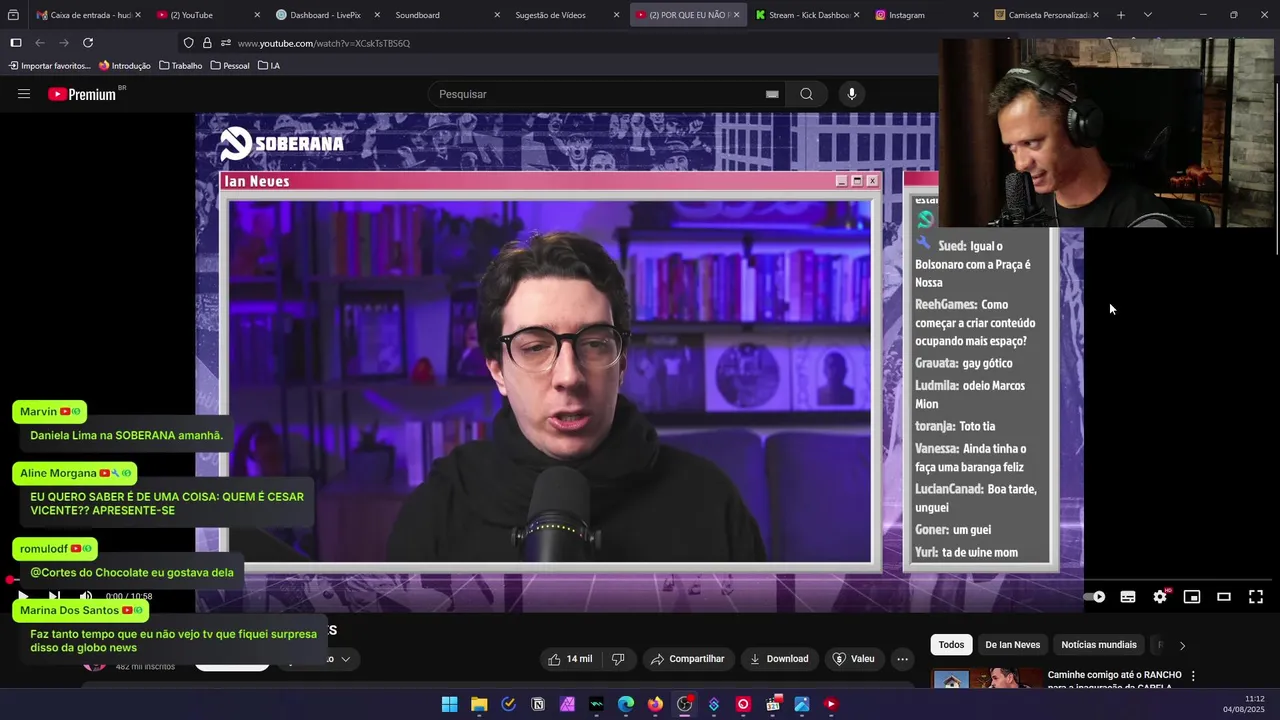The height and width of the screenshot is (720, 1280).
Task: Open Caminhe comigo até o RANCHO thumbnail
Action: tap(987, 679)
